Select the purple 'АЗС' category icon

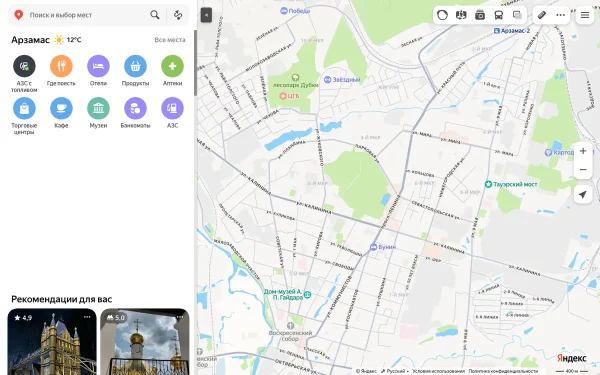(173, 108)
